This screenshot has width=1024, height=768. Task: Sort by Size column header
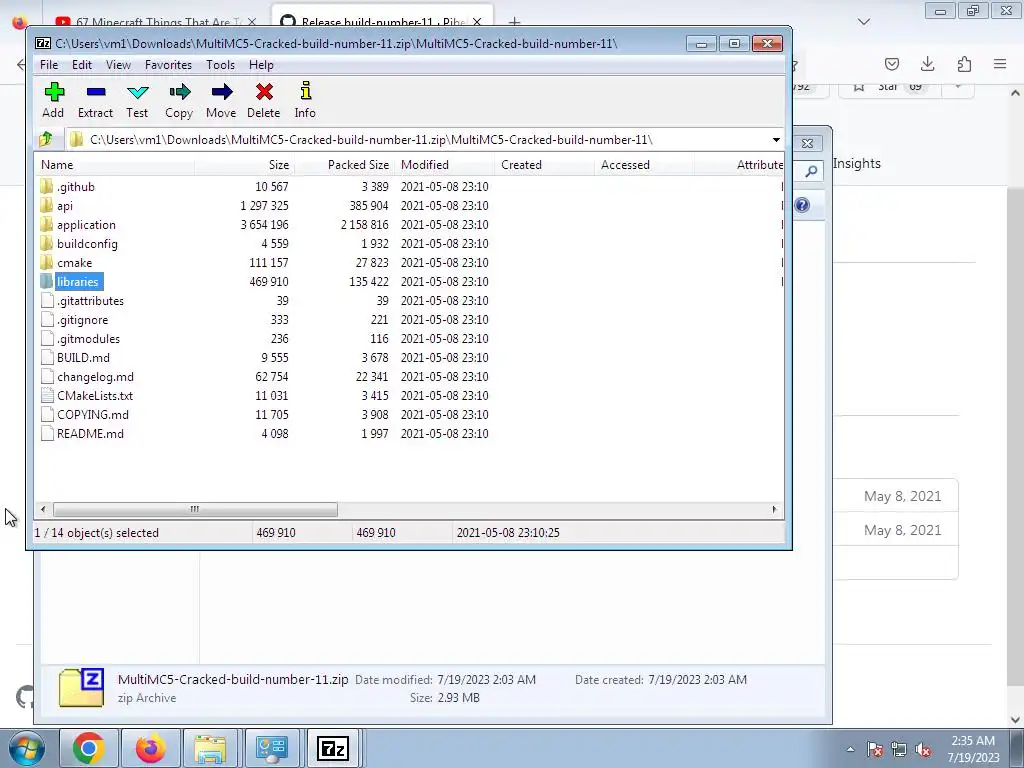point(244,165)
